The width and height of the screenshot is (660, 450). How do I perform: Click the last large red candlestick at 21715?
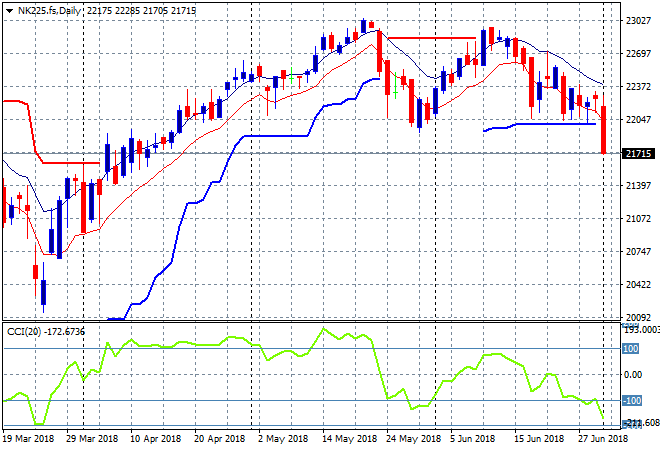[x=604, y=130]
